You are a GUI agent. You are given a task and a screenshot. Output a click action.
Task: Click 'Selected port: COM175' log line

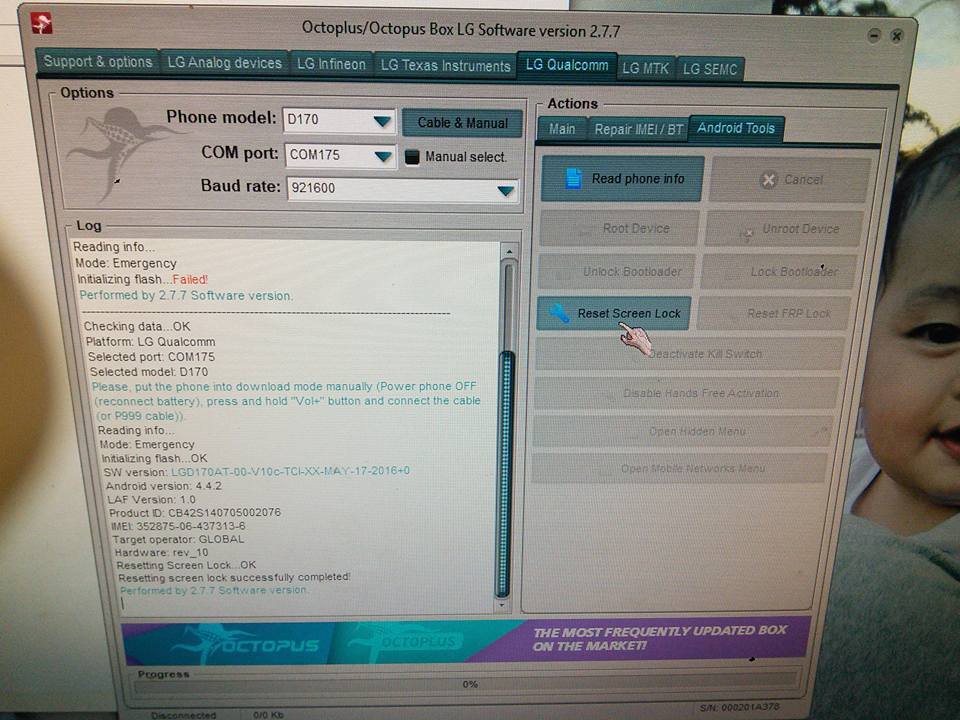pos(151,356)
